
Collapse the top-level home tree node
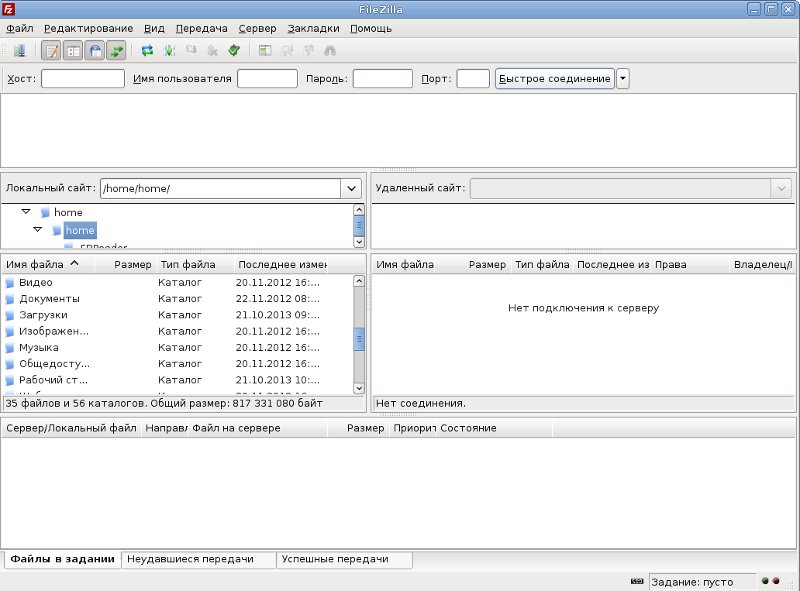tap(26, 212)
